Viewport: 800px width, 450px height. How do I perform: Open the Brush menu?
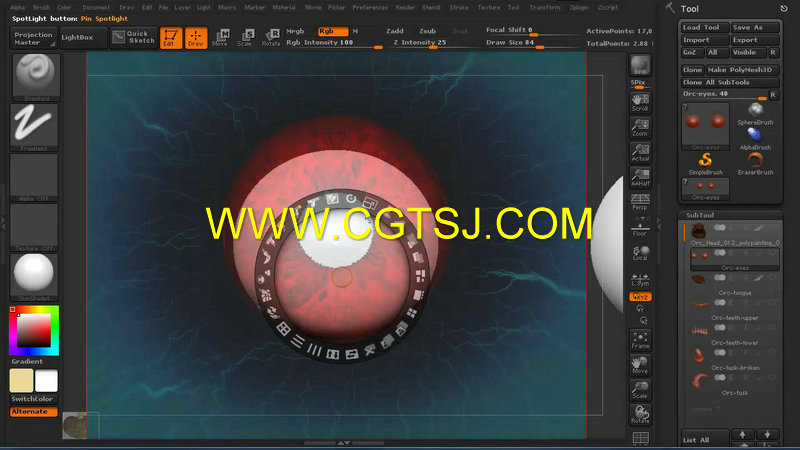pos(41,8)
